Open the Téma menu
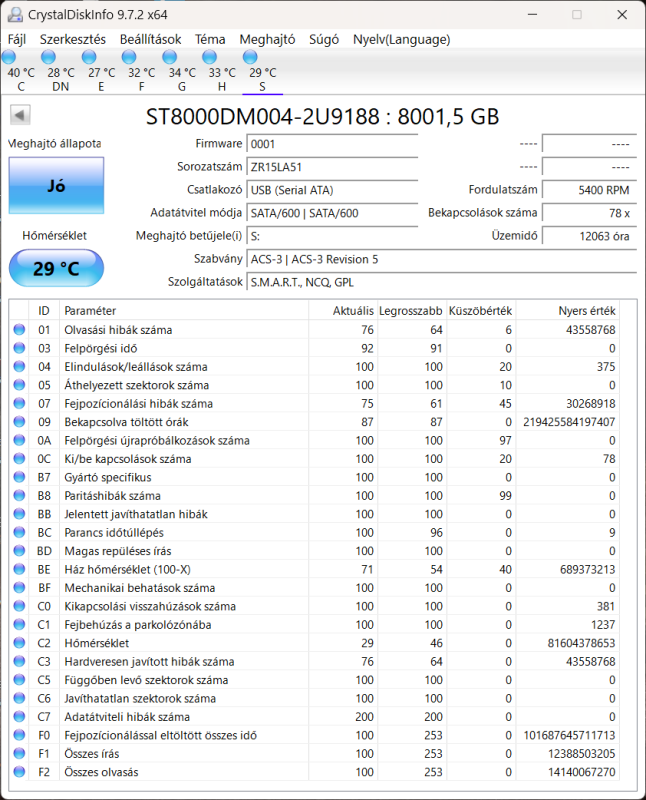Image resolution: width=646 pixels, height=800 pixels. point(210,39)
